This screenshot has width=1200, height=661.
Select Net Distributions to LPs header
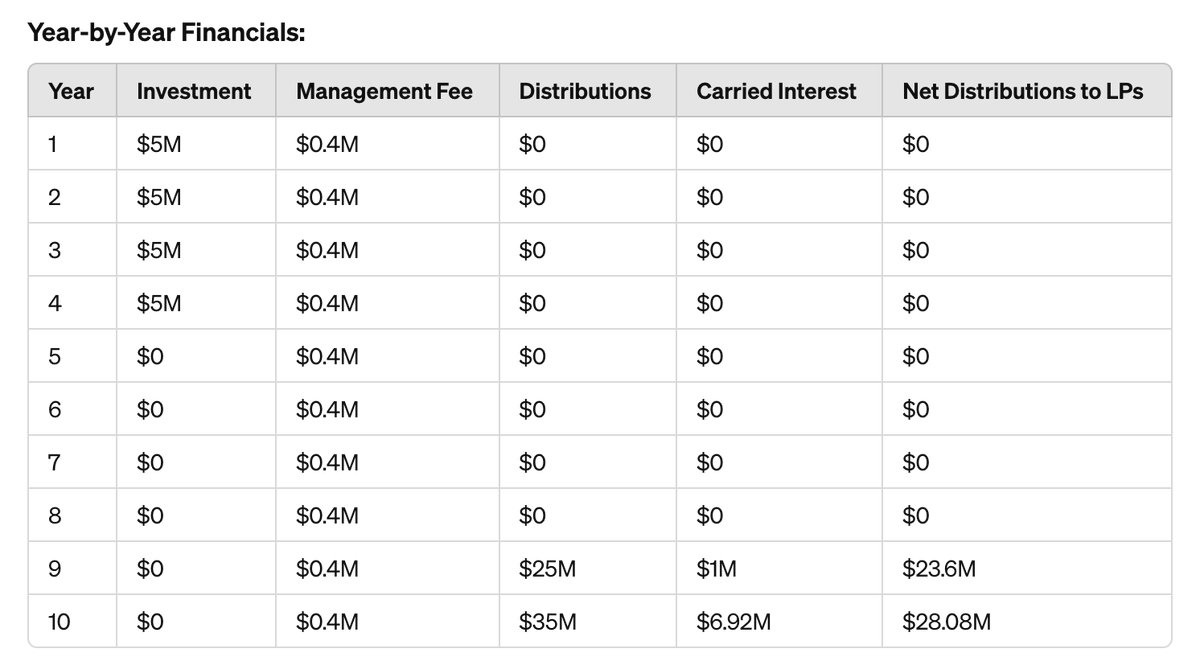1023,91
